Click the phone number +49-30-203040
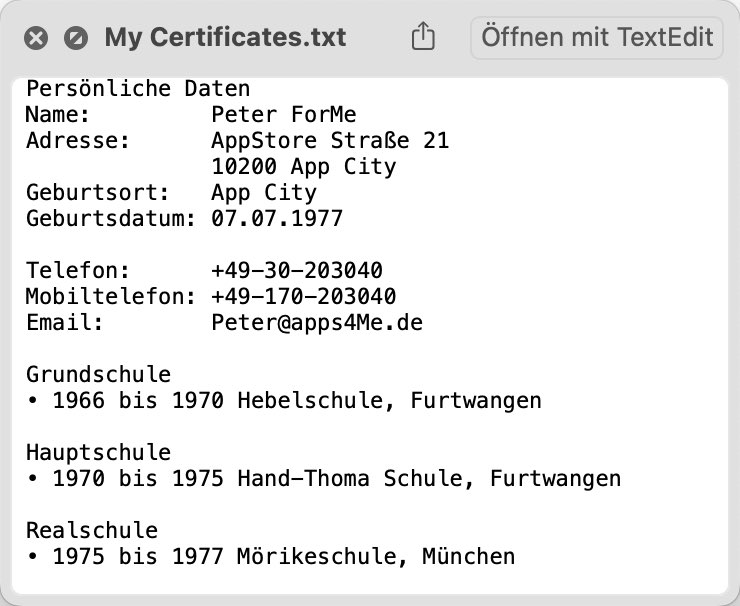740x606 pixels. pos(297,270)
